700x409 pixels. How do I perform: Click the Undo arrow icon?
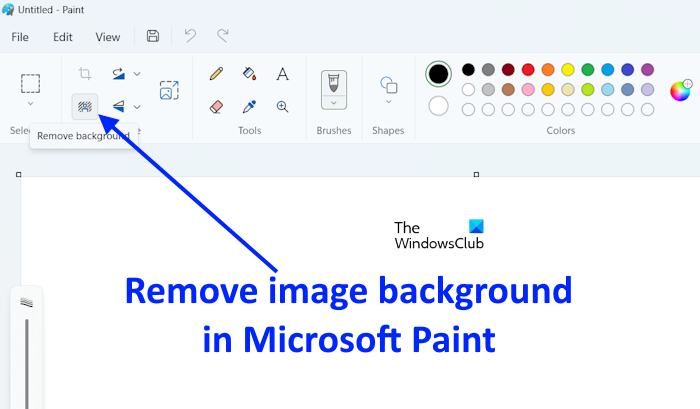click(190, 36)
